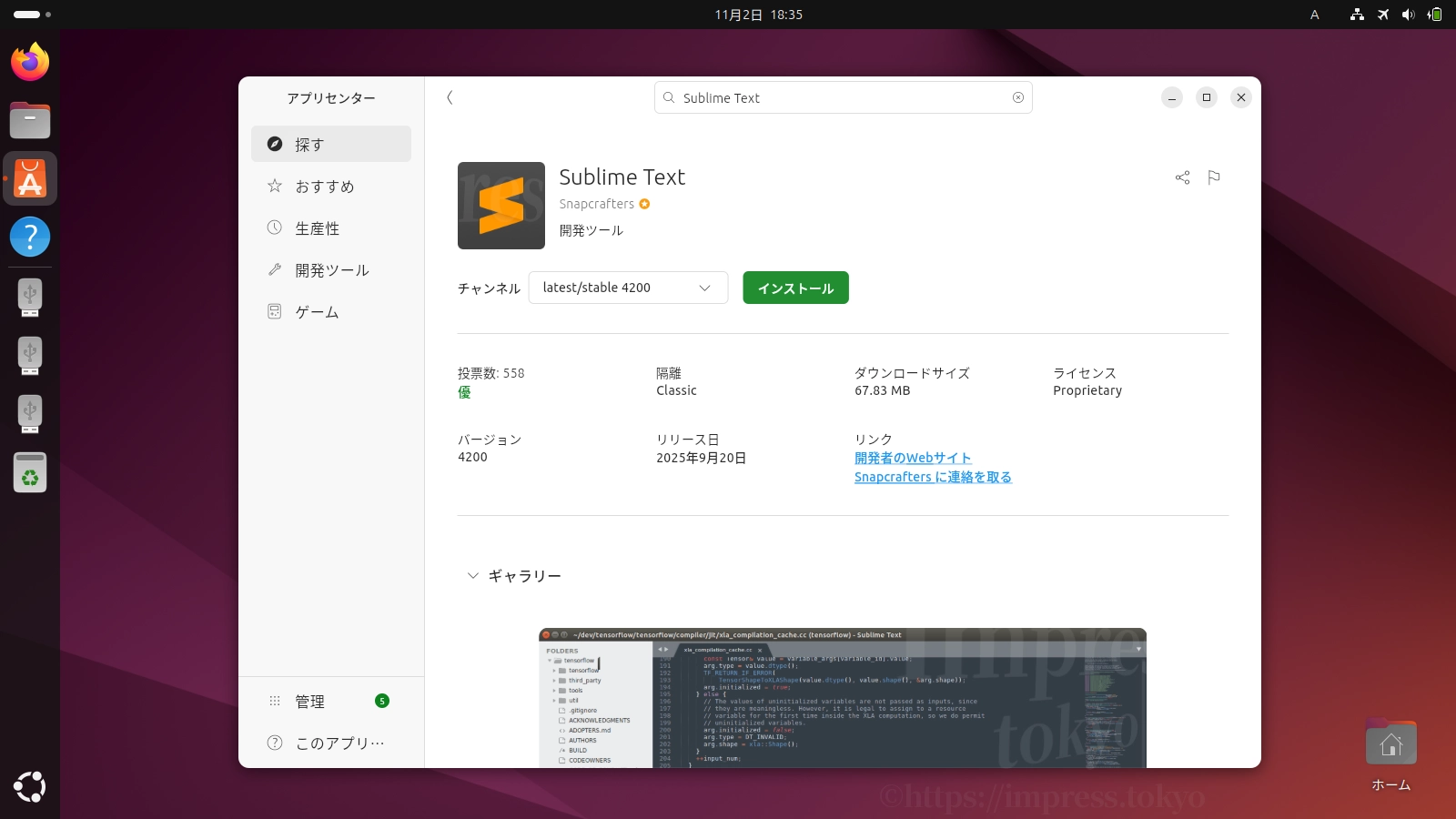Click the ライセンス heading

pos(1085,373)
